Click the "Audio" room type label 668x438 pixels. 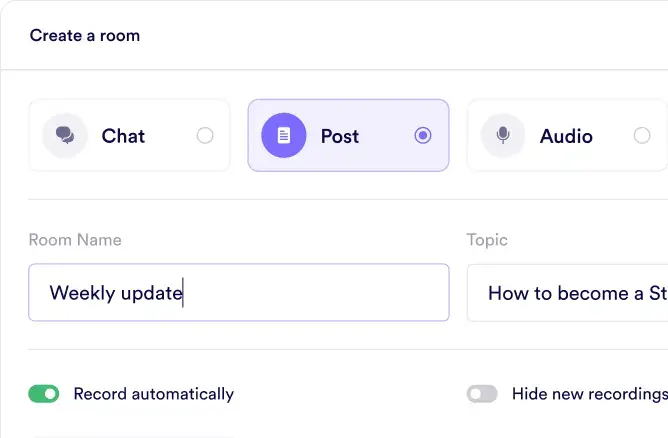[566, 136]
